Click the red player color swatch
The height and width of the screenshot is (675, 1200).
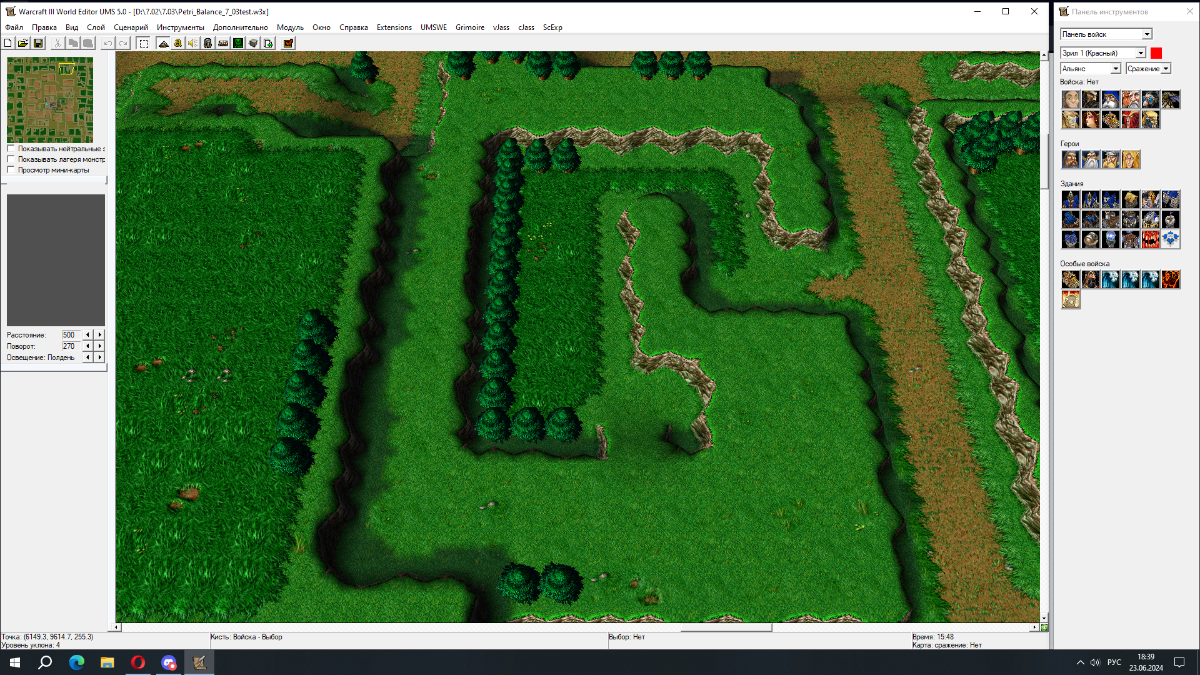coord(1156,53)
